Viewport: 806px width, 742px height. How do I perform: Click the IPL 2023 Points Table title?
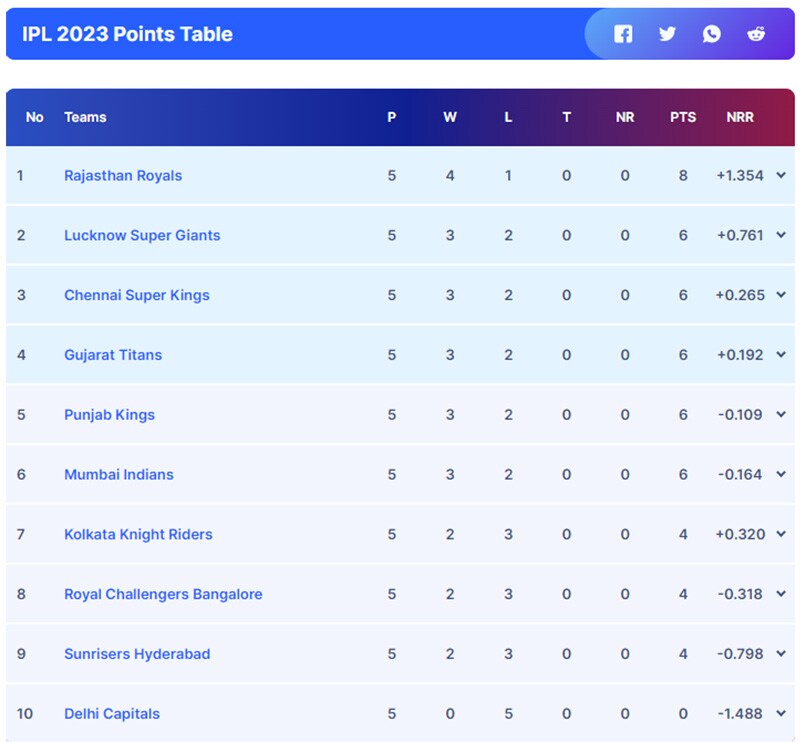click(x=127, y=34)
